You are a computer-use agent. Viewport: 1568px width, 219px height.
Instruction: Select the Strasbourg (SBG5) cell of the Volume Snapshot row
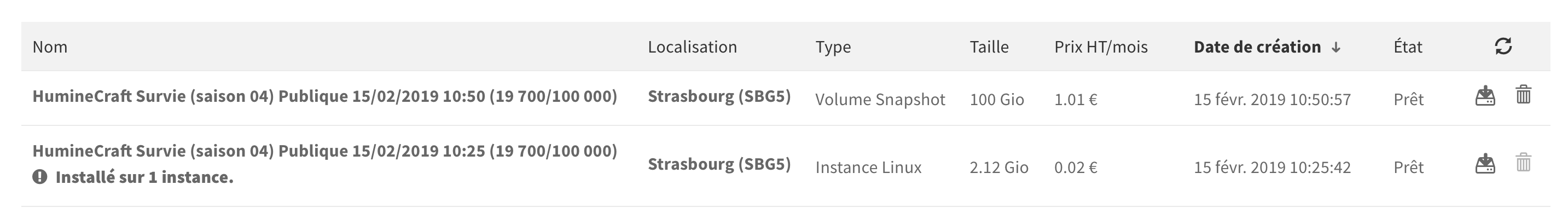[x=719, y=96]
